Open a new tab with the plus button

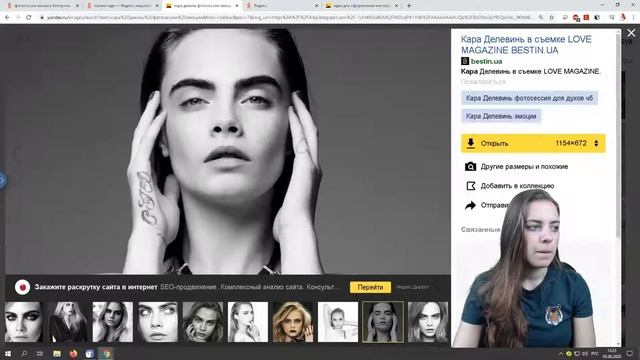click(x=409, y=6)
